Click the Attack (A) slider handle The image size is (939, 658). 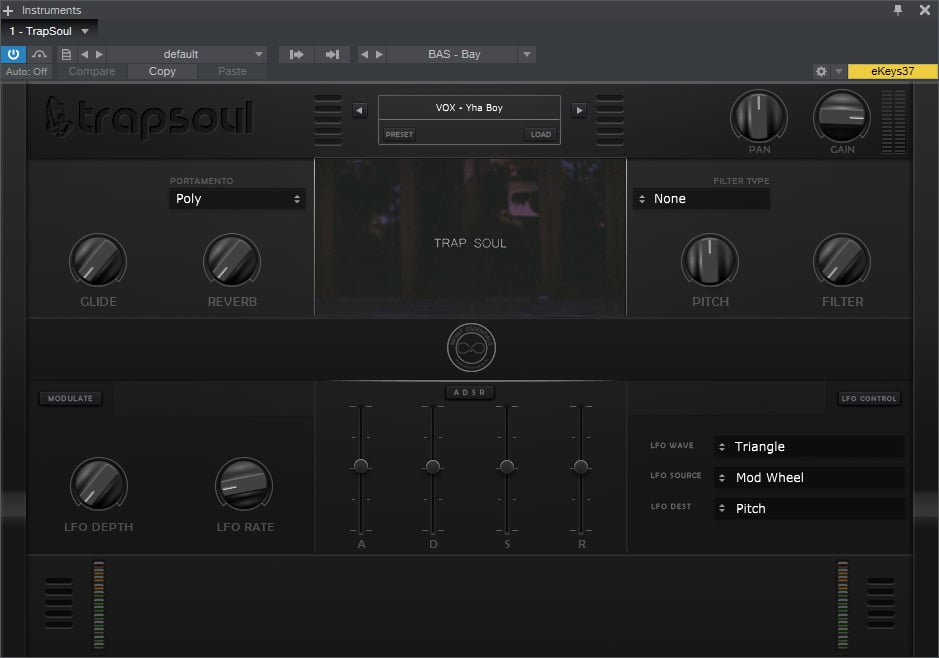(361, 466)
